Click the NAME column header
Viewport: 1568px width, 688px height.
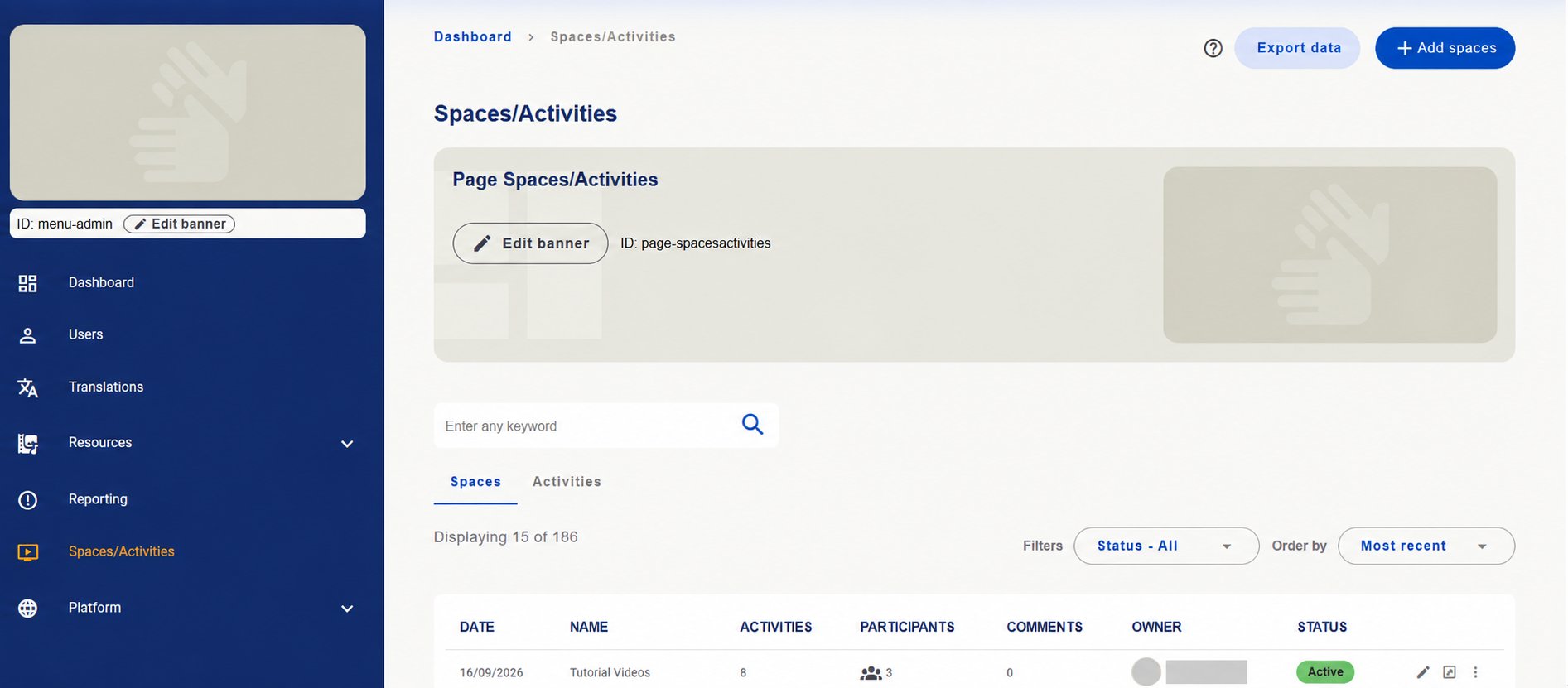point(589,627)
